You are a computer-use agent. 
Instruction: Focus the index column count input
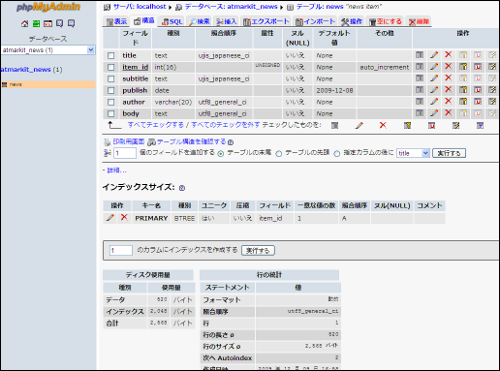[121, 250]
